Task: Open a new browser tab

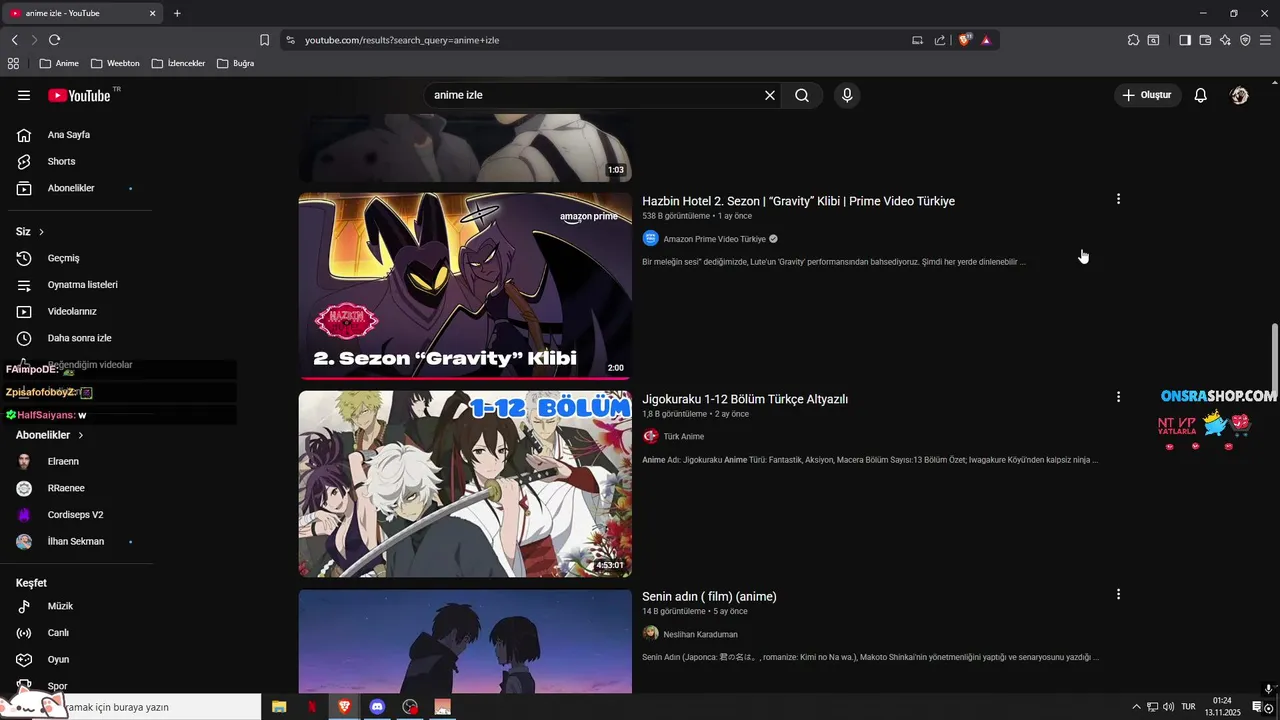Action: click(177, 13)
